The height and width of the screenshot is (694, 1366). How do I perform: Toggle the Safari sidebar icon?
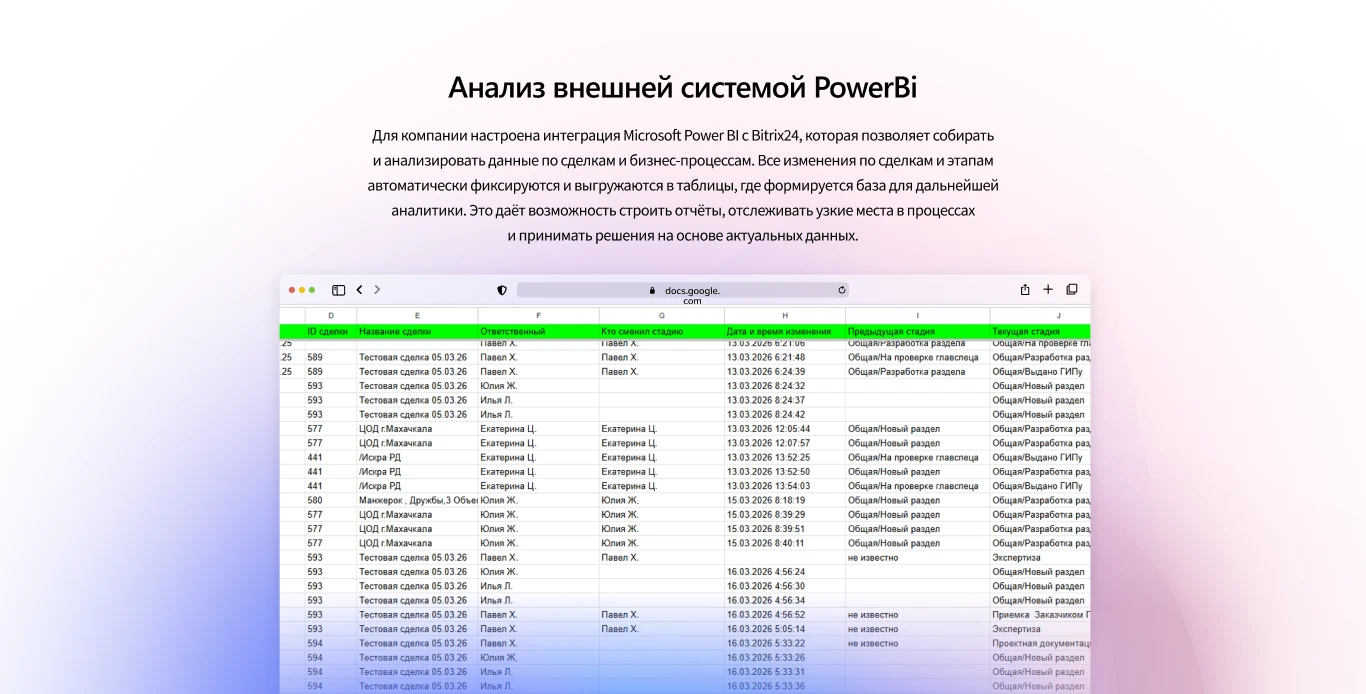[338, 290]
